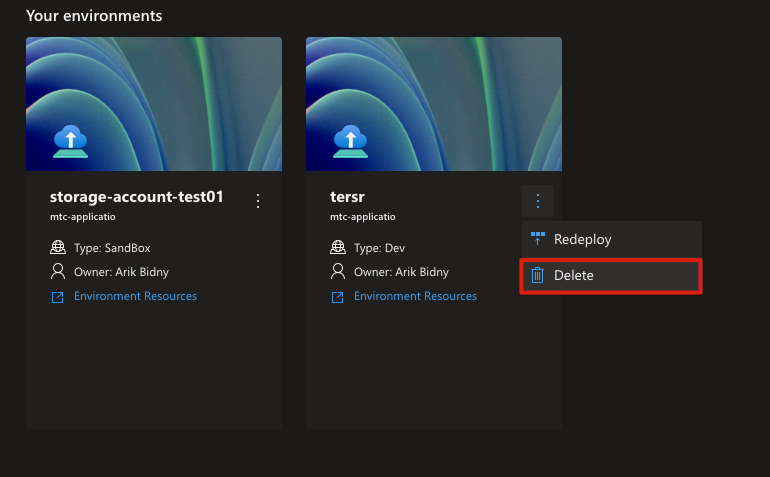Click the storage-account-test01 environment title
This screenshot has width=770, height=477.
point(136,197)
